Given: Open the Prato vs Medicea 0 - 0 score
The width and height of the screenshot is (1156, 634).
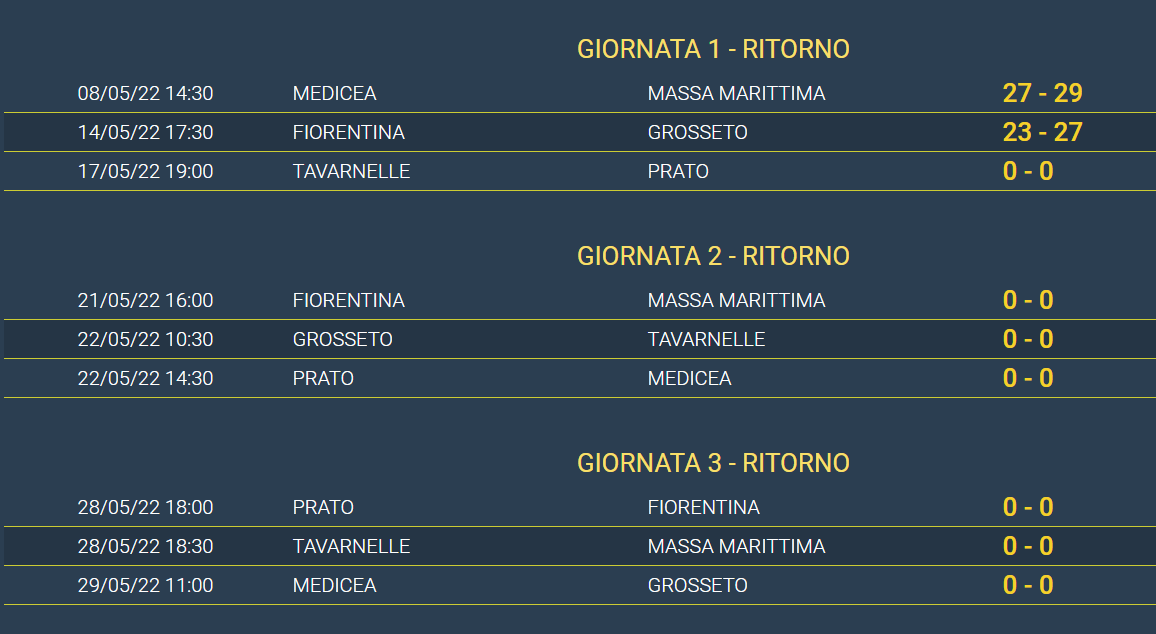Looking at the screenshot, I should click(x=1028, y=378).
